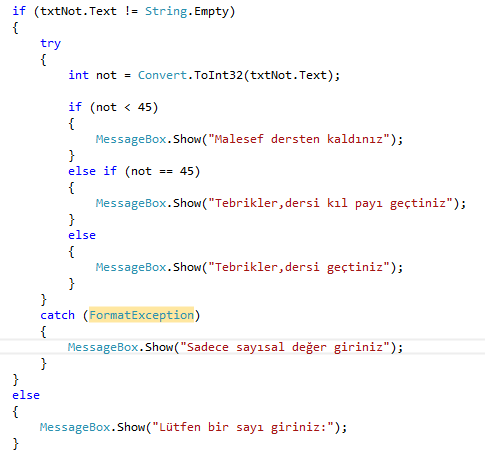Click string "Lütfen bir sayı giriniz:"
Viewport: 485px width, 460px height.
[x=243, y=427]
